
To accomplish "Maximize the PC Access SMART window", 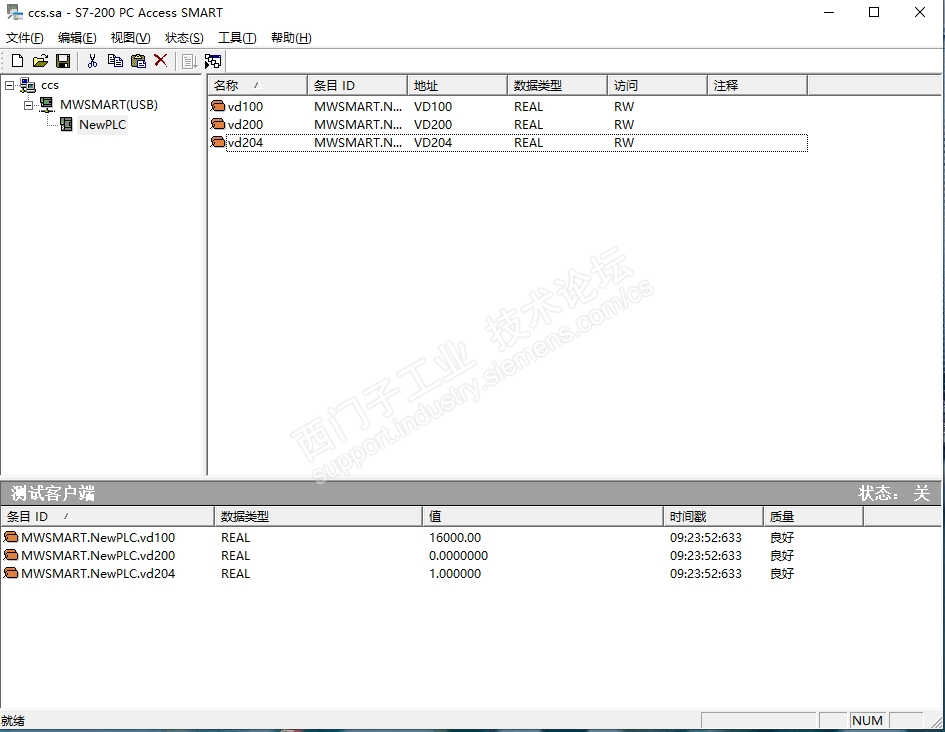I will point(874,12).
